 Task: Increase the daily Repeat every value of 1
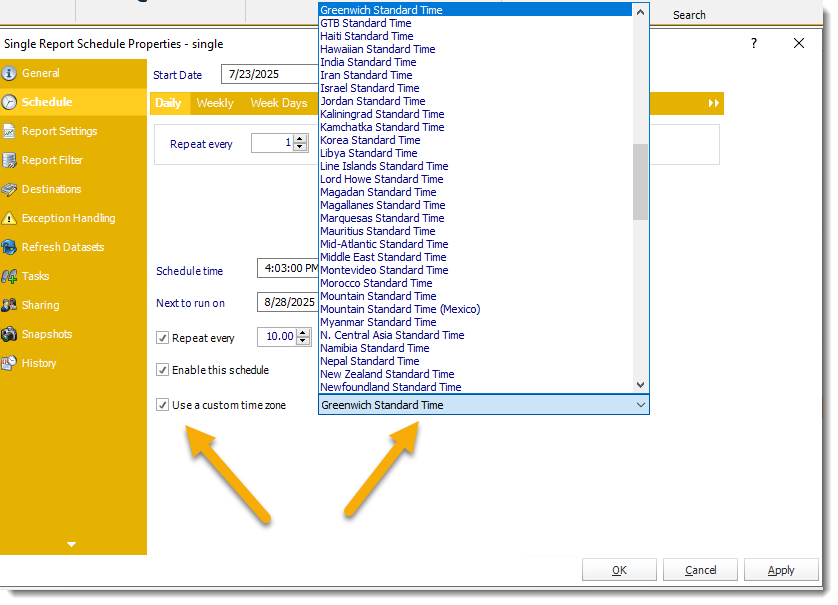(300, 139)
